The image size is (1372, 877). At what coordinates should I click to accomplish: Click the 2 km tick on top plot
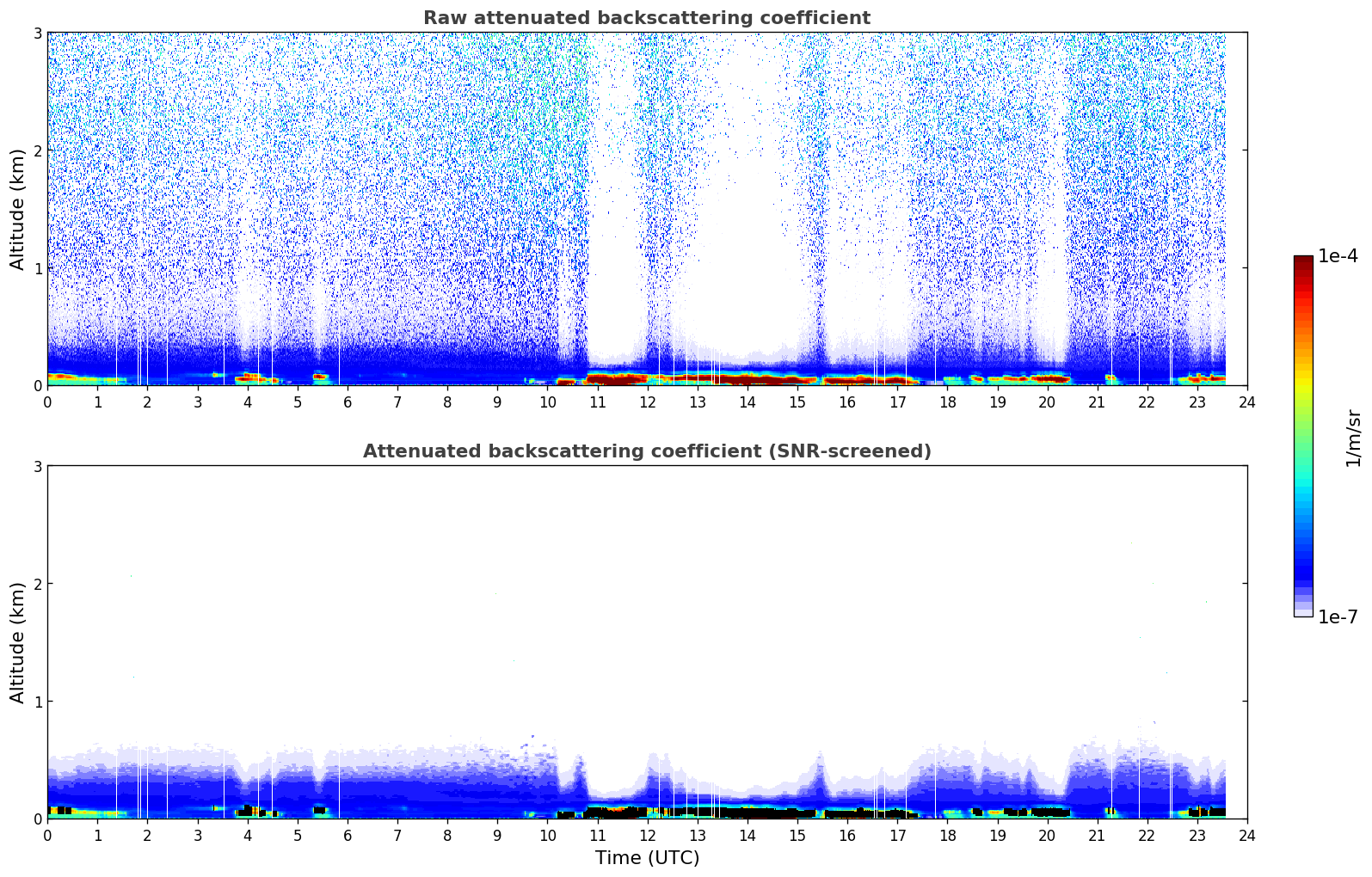pos(37,150)
